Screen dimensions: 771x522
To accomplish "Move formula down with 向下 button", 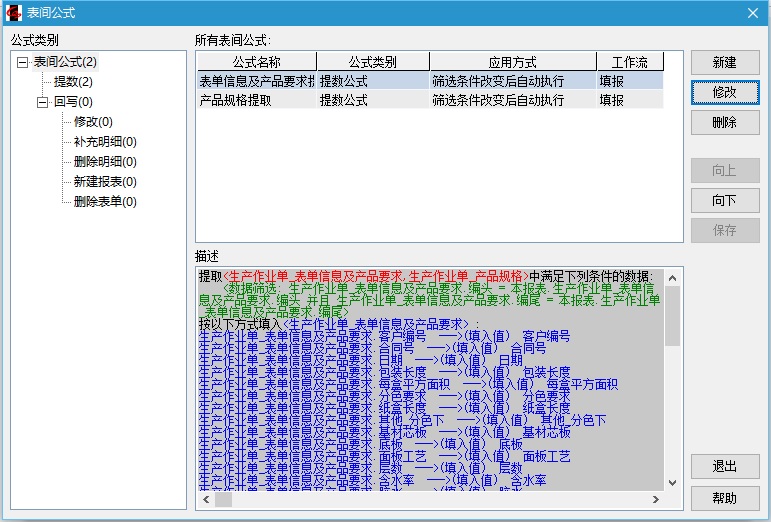I will [x=724, y=200].
